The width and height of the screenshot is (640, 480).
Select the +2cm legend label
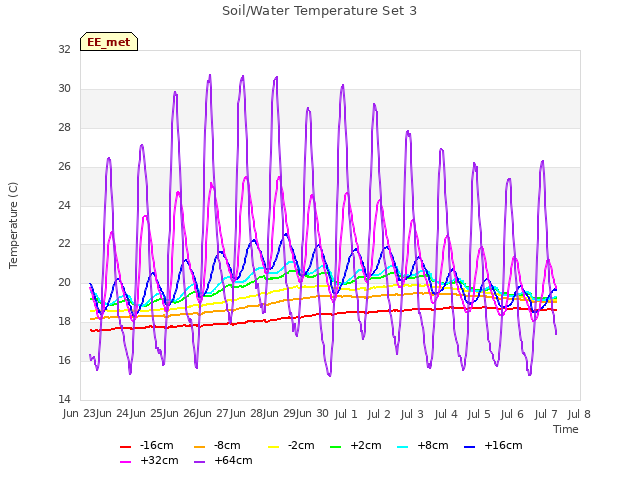366,445
